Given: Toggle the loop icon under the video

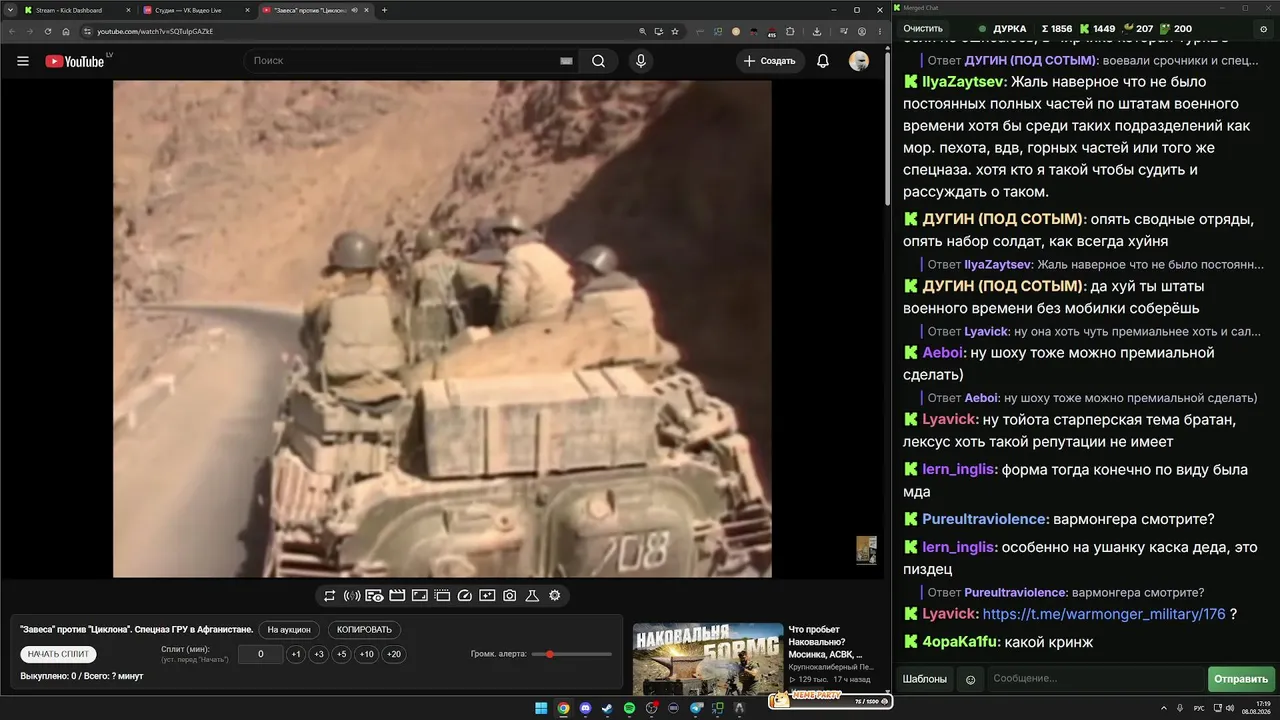Looking at the screenshot, I should tap(329, 596).
